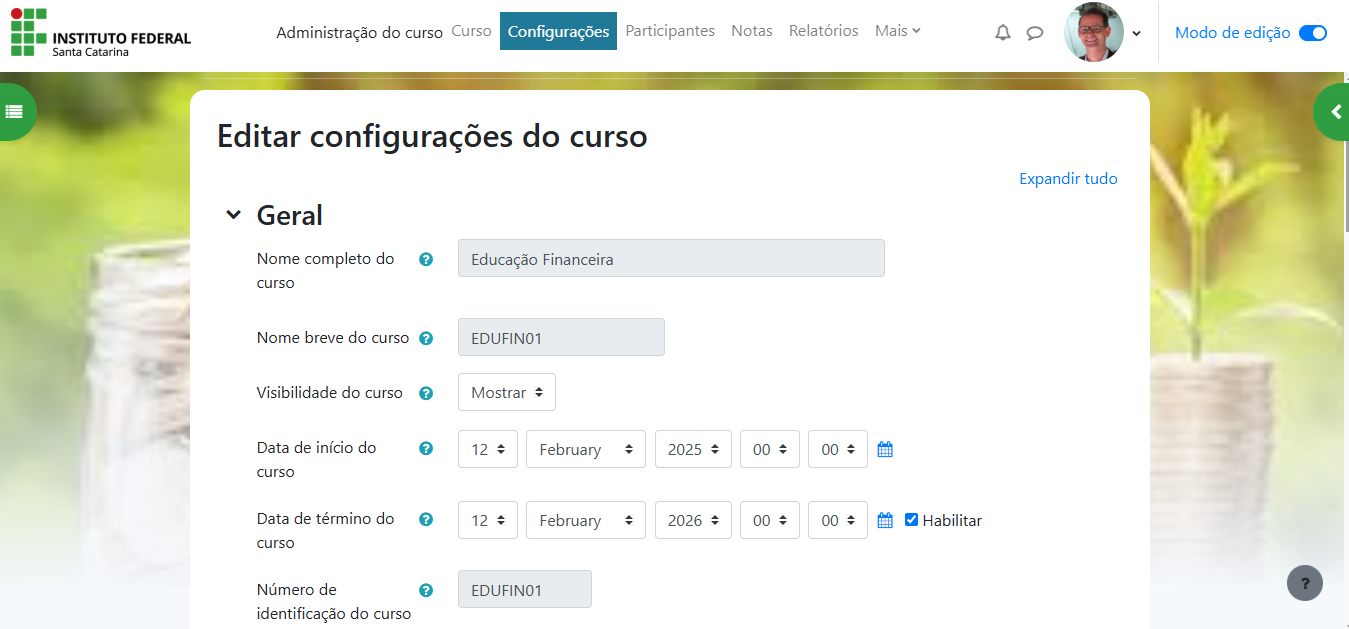The width and height of the screenshot is (1349, 629).
Task: Click help icon beside Nome completo do curso
Action: click(x=426, y=259)
